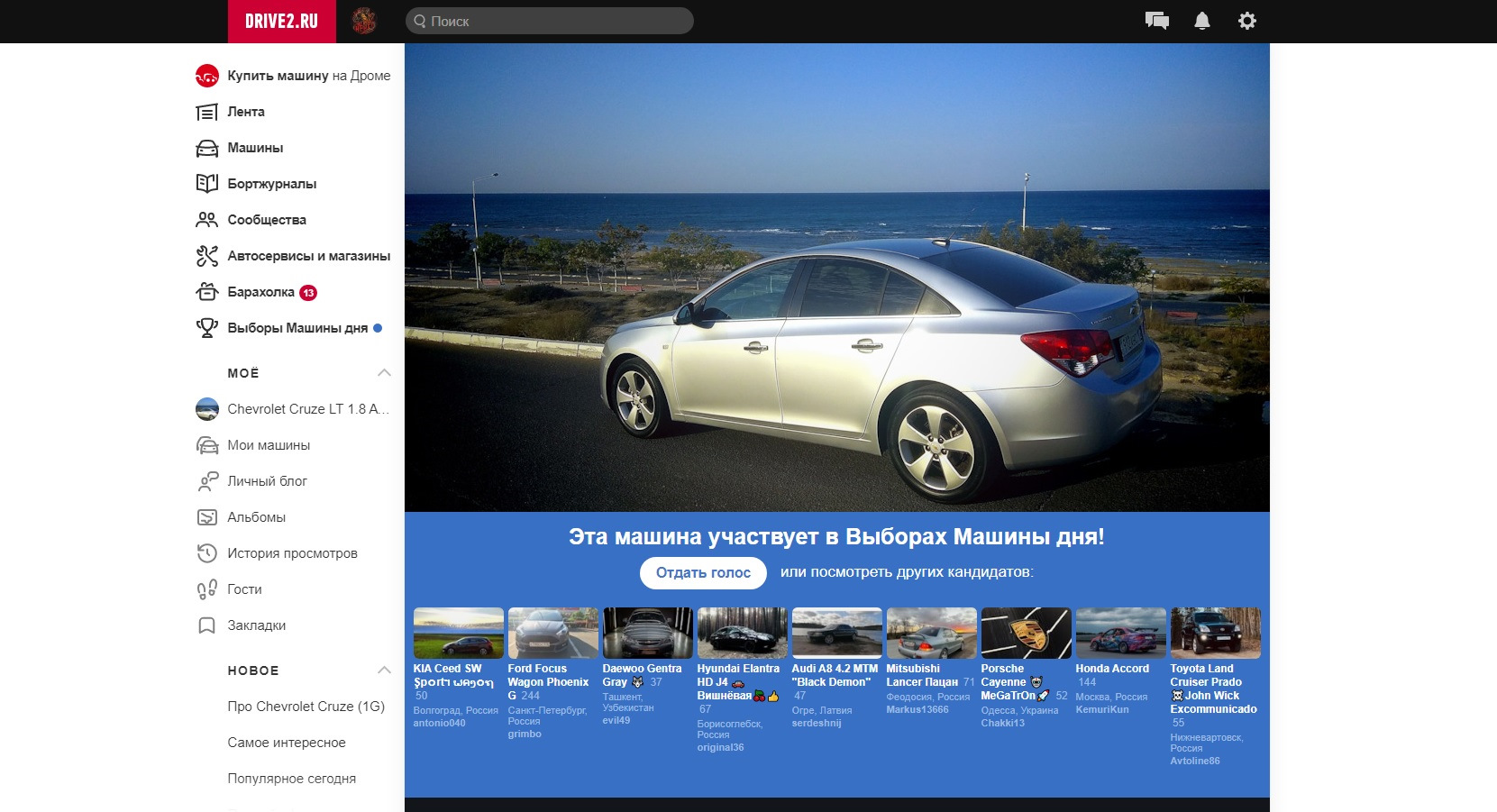
Task: Click the Drom red car icon
Action: [x=207, y=76]
